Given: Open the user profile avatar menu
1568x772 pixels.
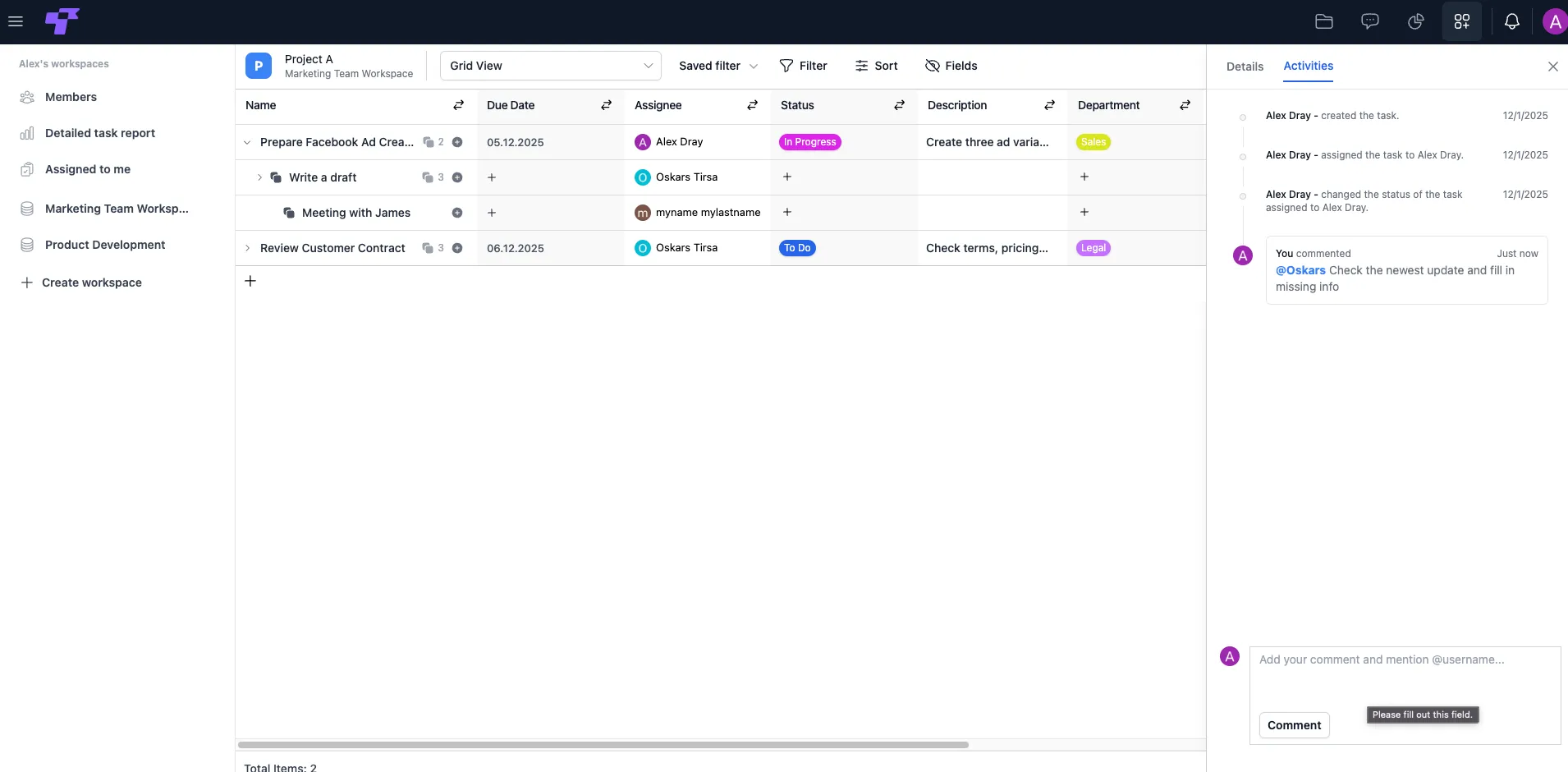Looking at the screenshot, I should pos(1554,21).
